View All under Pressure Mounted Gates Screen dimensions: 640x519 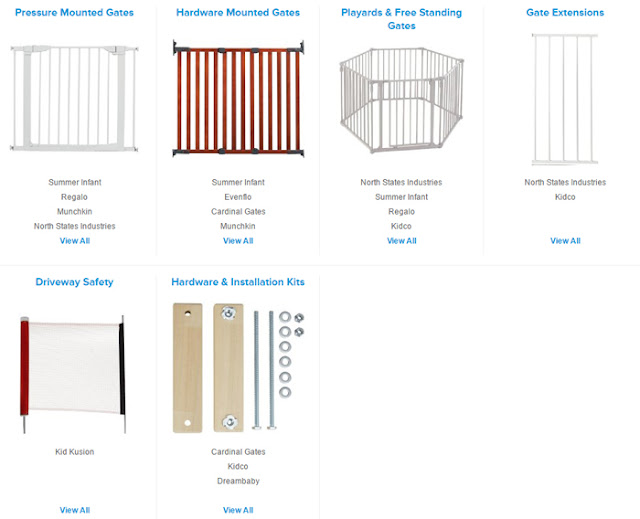point(75,241)
